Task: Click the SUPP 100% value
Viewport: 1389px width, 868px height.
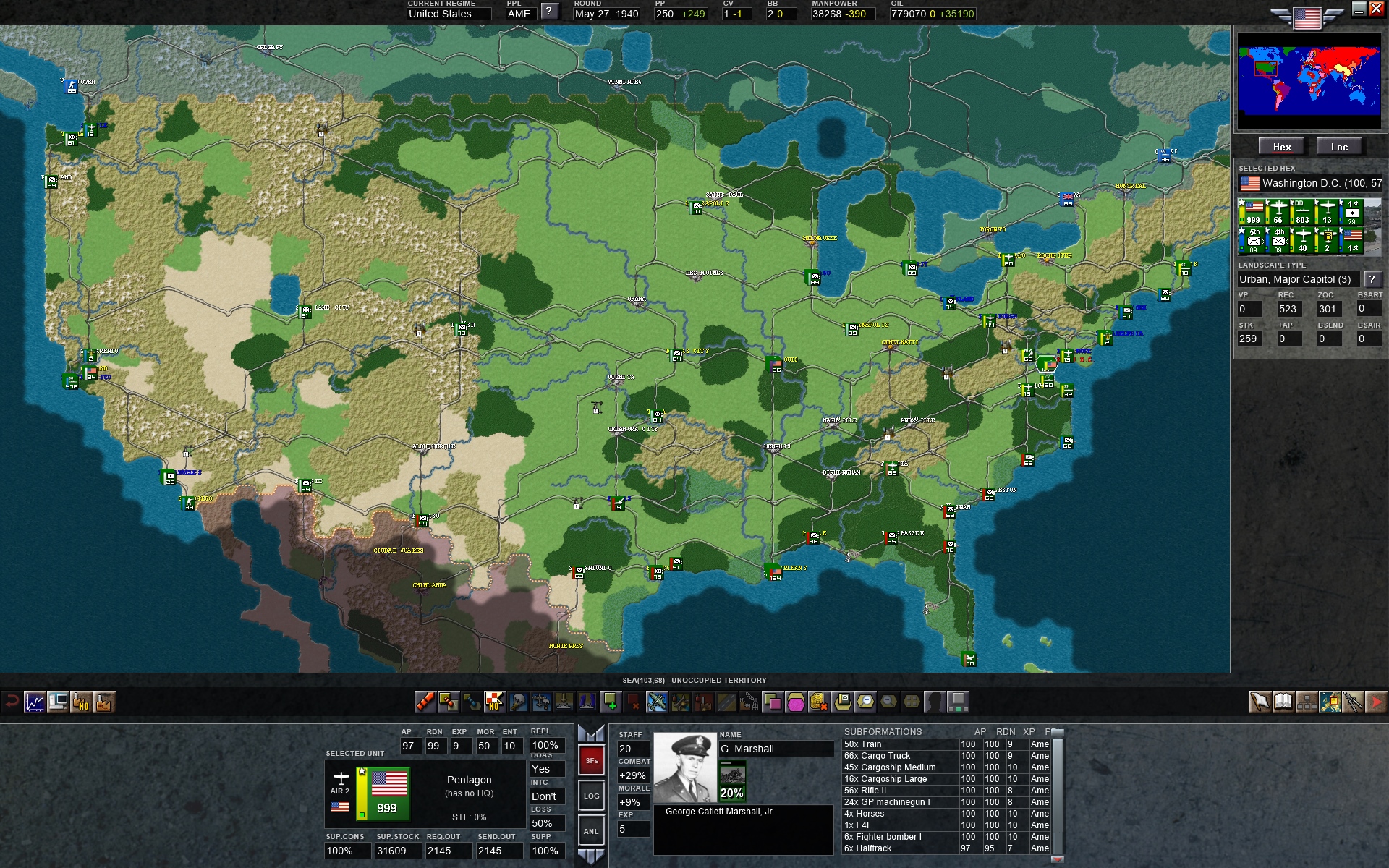Action: 546,851
